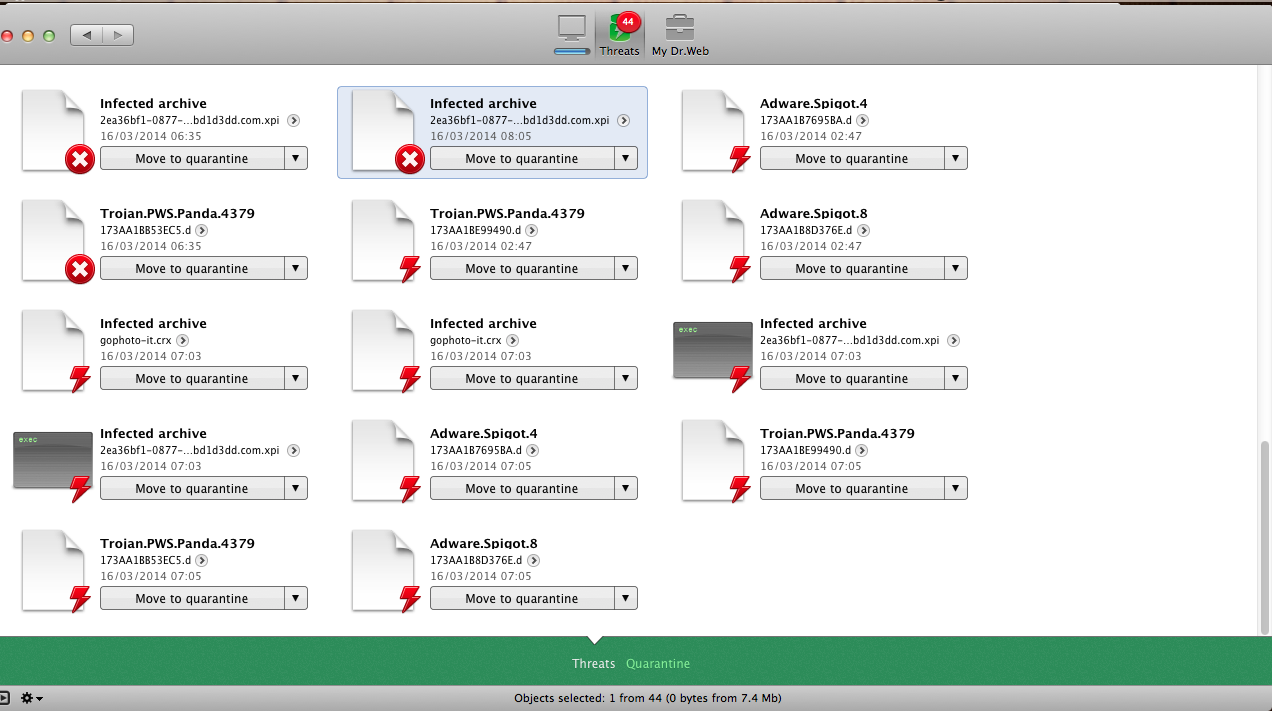Click the small panel toggle icon beside gear
The image size is (1272, 711).
click(x=4, y=698)
